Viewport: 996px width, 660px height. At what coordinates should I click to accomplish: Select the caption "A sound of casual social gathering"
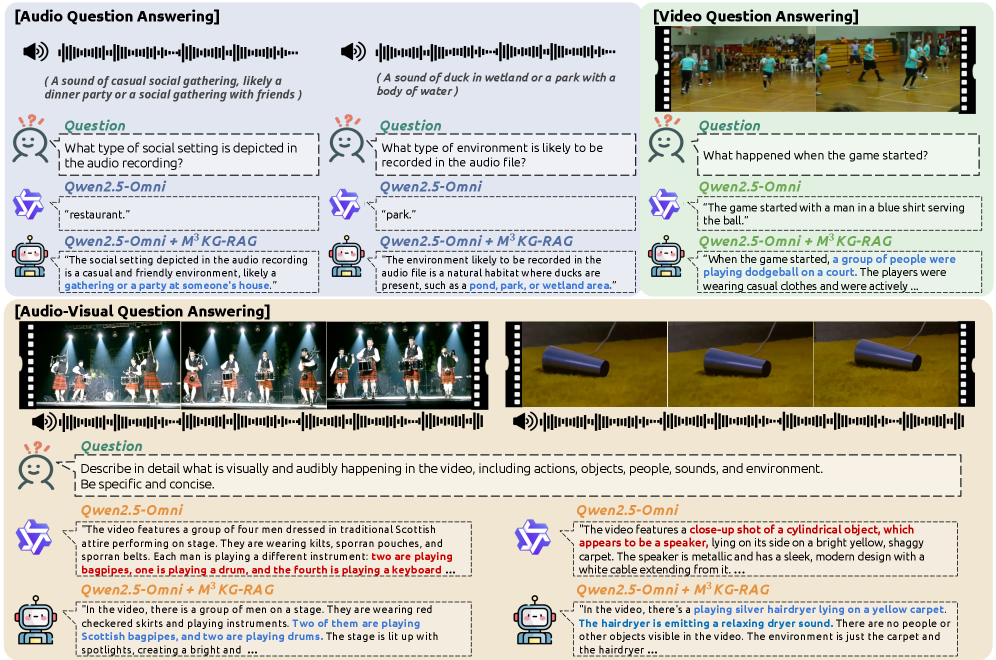pyautogui.click(x=173, y=88)
